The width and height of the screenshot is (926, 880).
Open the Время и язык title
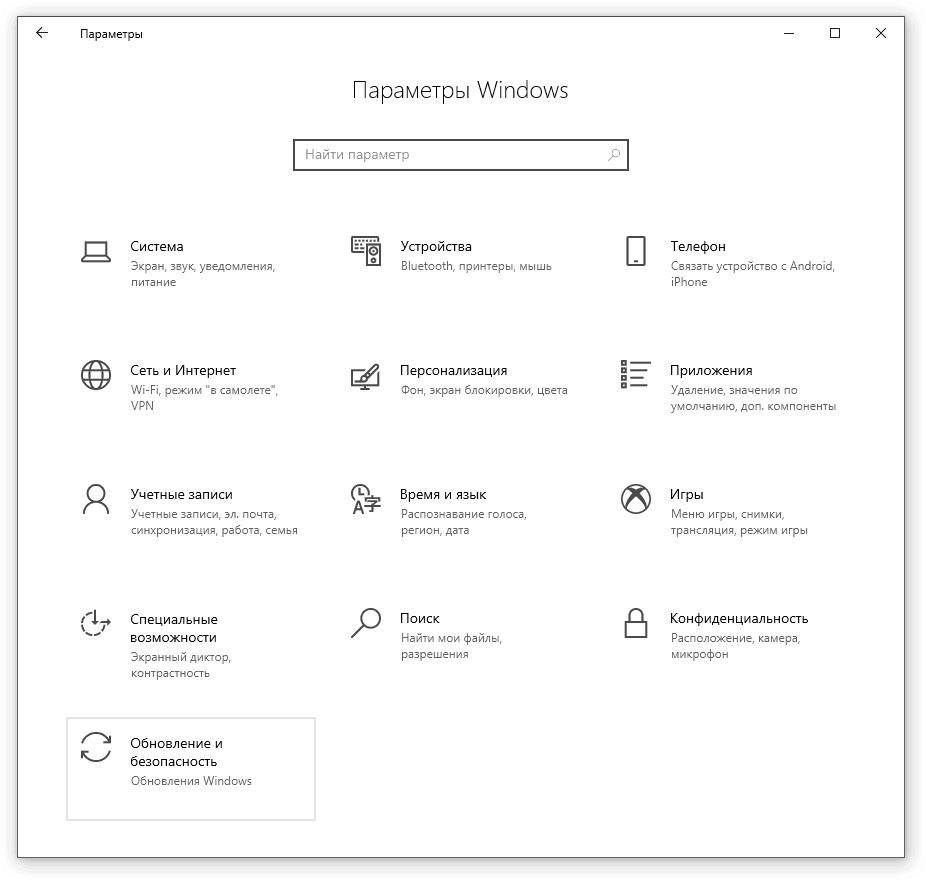[443, 494]
